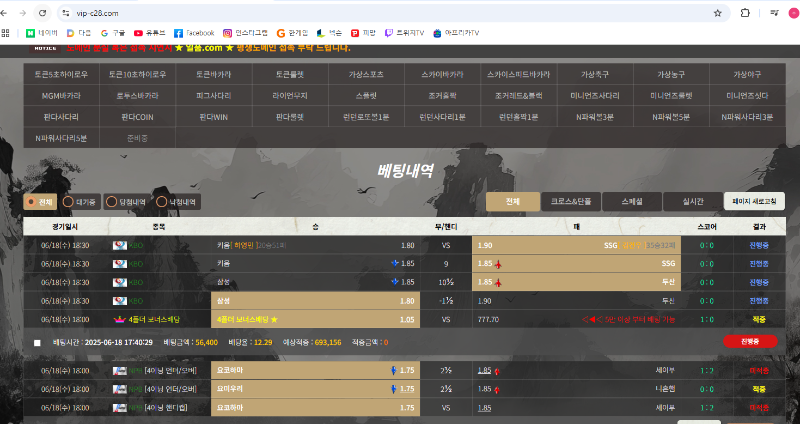The height and width of the screenshot is (424, 800).
Task: Bookmark this page with the star icon
Action: (x=717, y=13)
